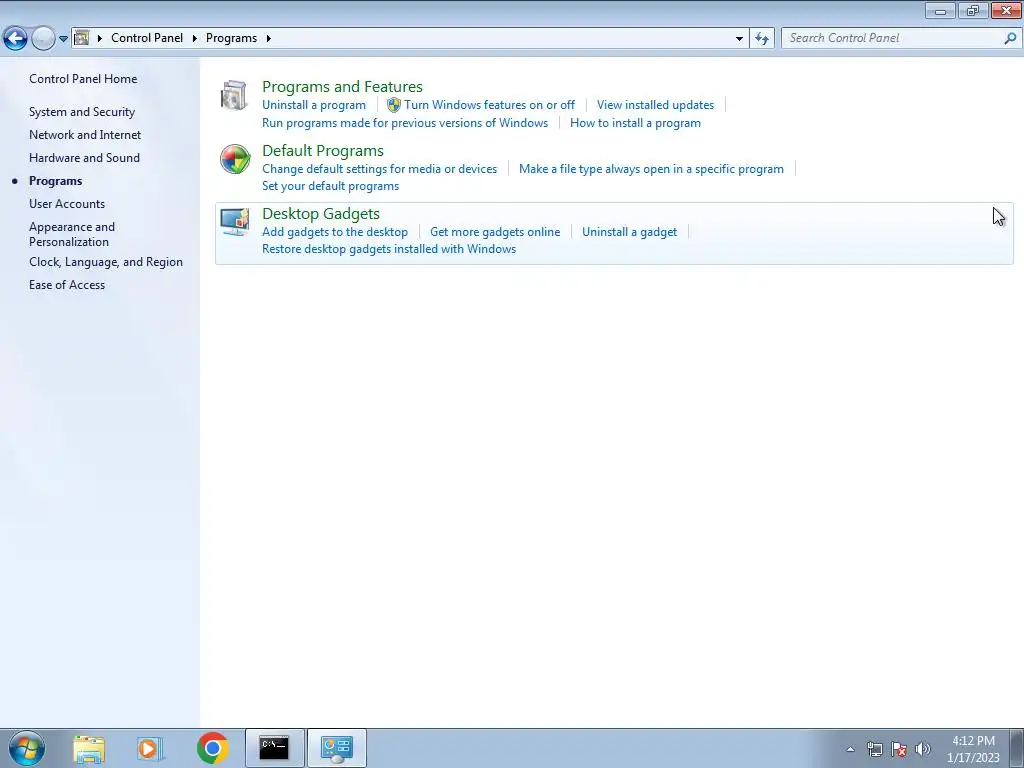Select Control Panel in the breadcrumb
Image resolution: width=1024 pixels, height=768 pixels.
click(x=147, y=38)
